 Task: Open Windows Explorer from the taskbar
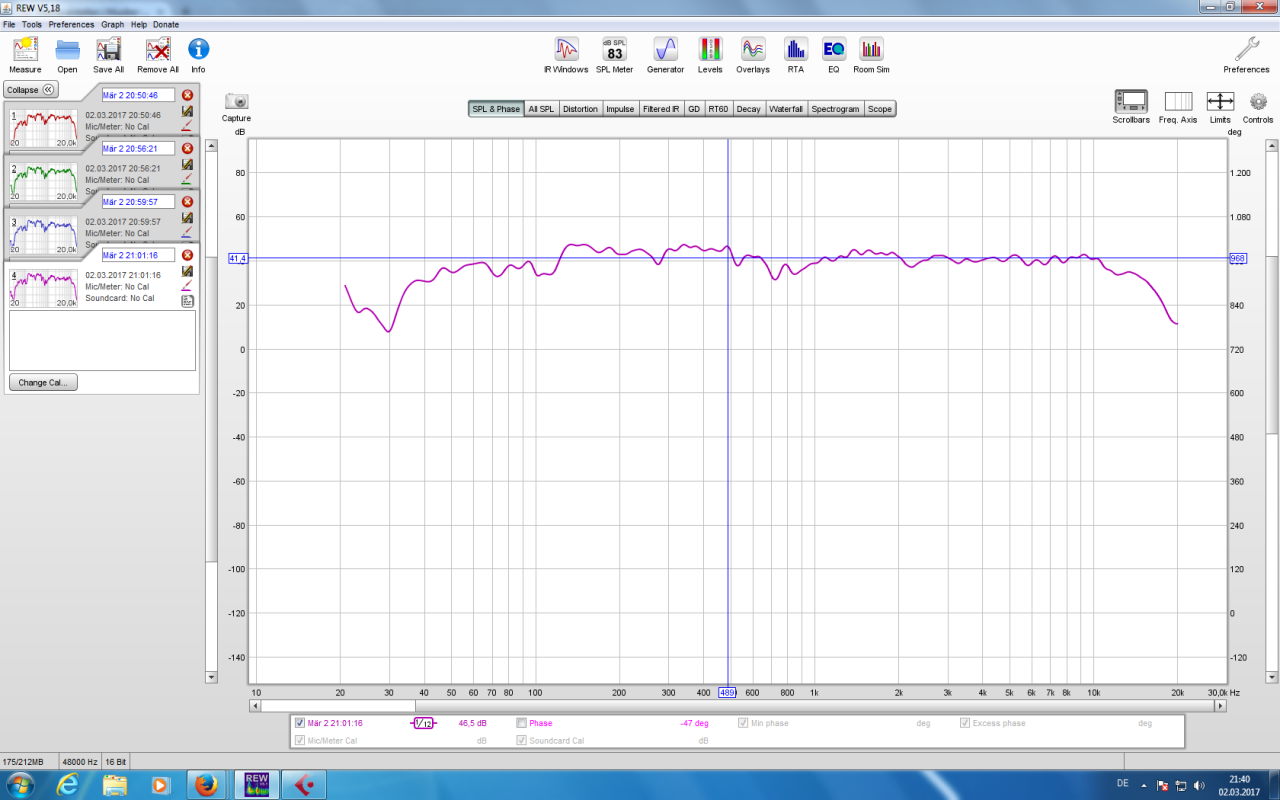[x=115, y=785]
